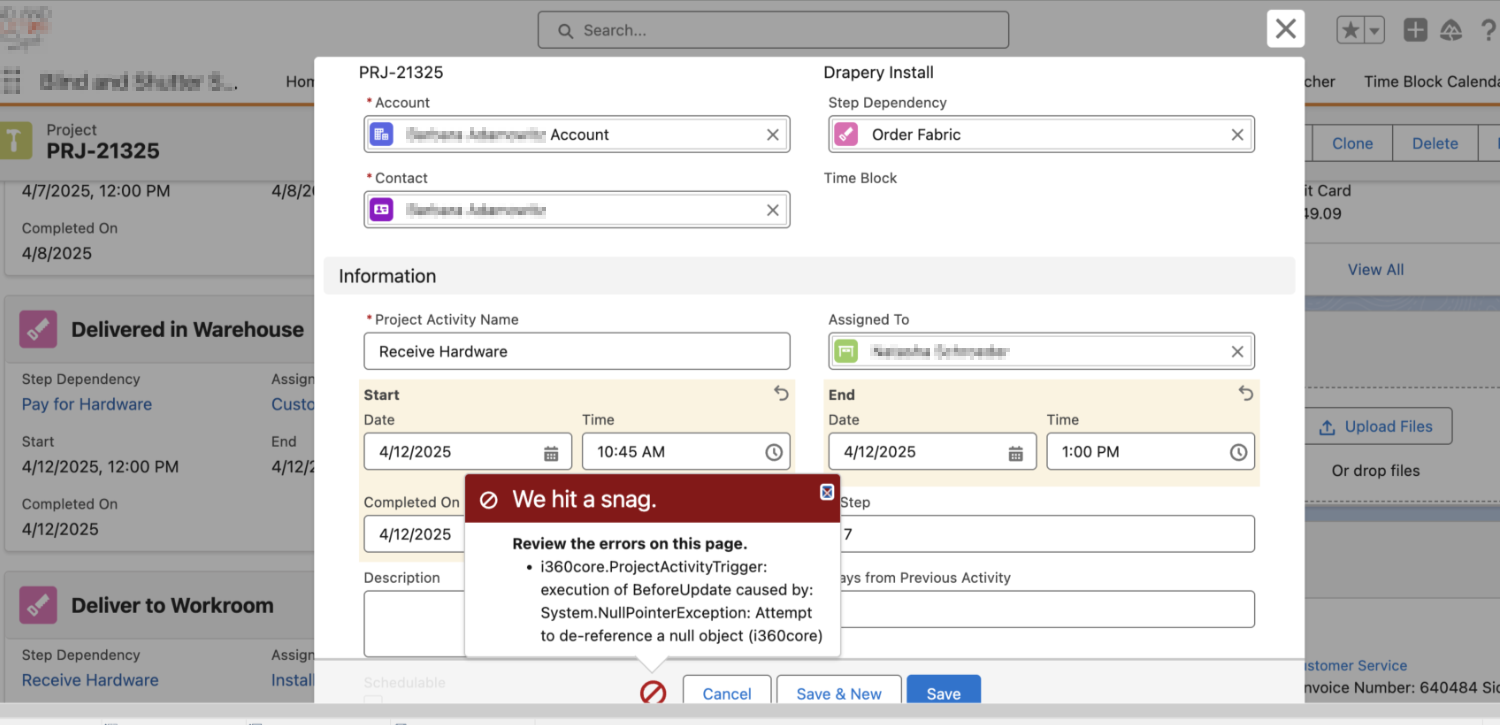Click the Delete button in the background page

pyautogui.click(x=1435, y=143)
